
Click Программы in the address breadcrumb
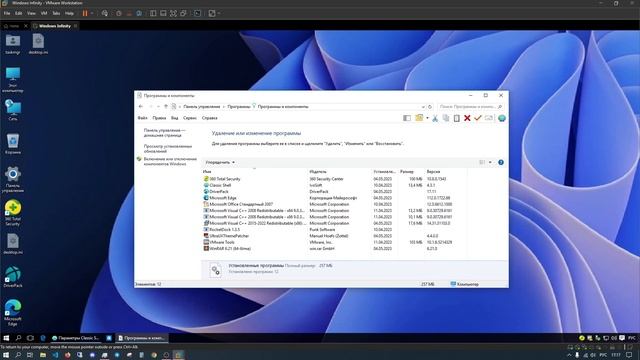239,107
